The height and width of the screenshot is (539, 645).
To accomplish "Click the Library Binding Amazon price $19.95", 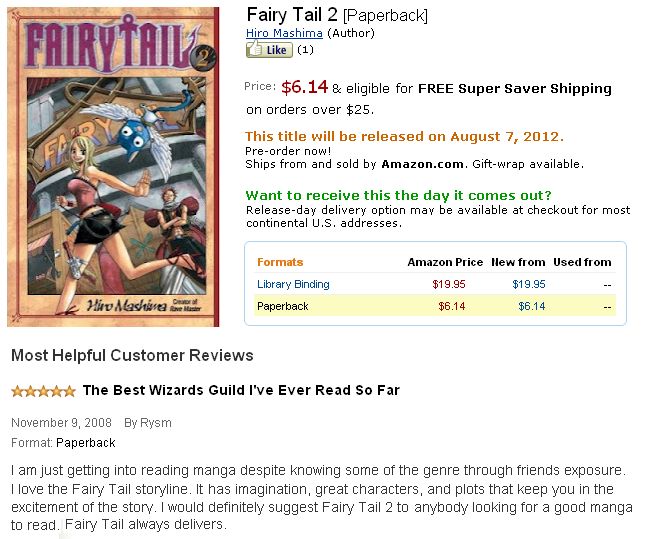I will pos(449,284).
